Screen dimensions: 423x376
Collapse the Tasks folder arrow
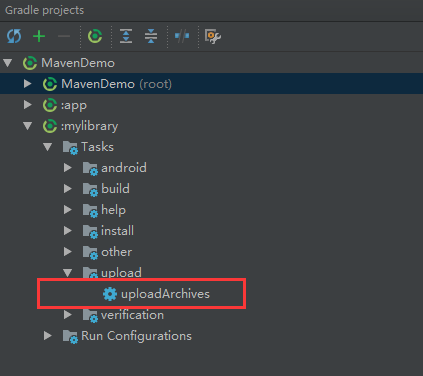[48, 147]
